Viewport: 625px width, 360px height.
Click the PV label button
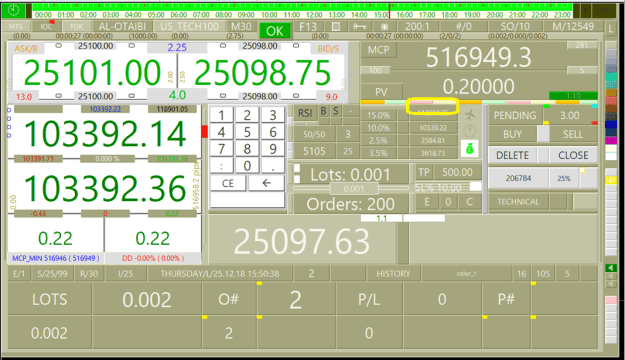[381, 92]
